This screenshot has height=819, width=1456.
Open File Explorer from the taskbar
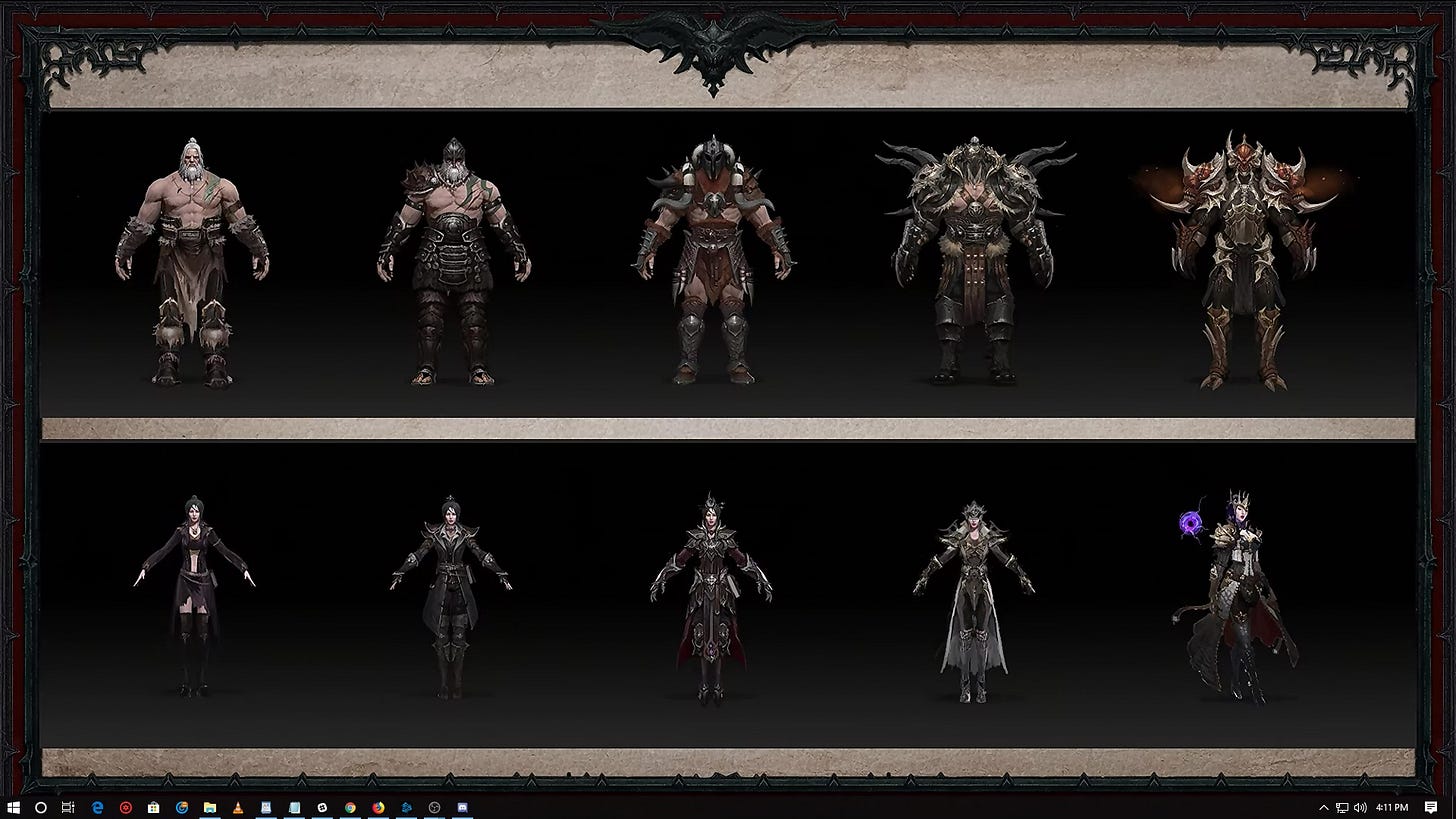click(210, 807)
